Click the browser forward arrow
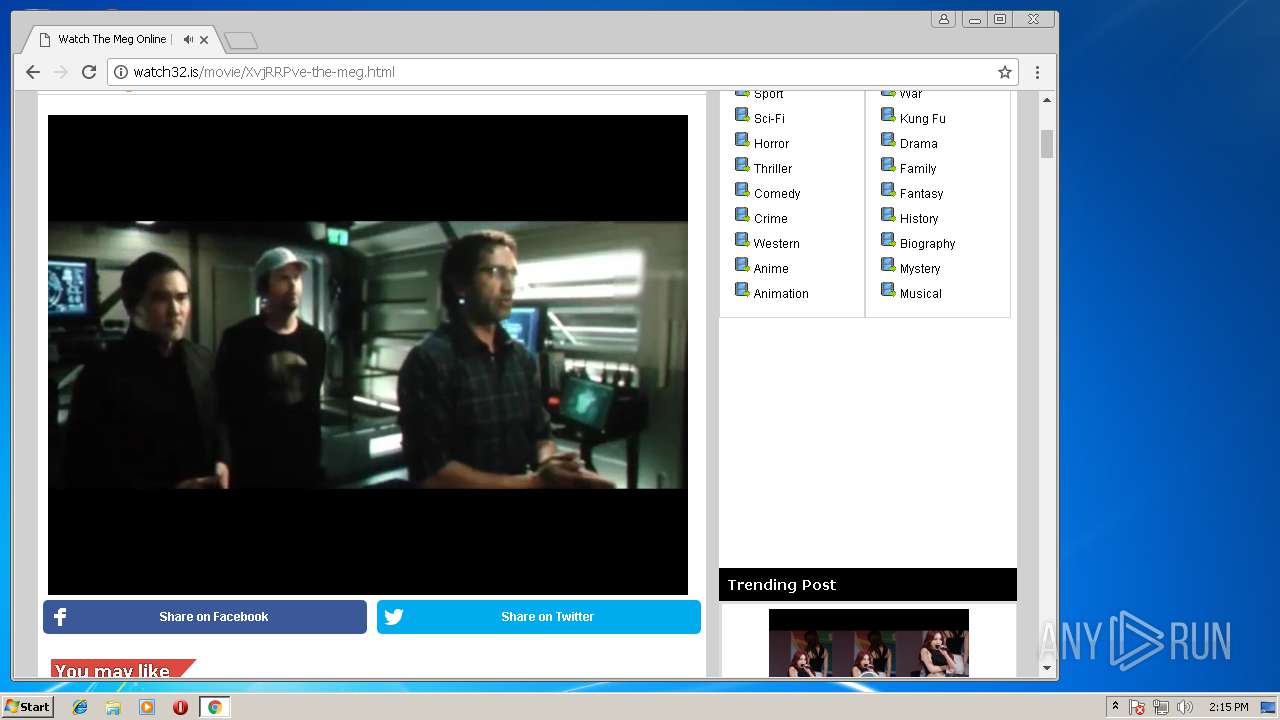This screenshot has width=1280, height=720. click(60, 72)
